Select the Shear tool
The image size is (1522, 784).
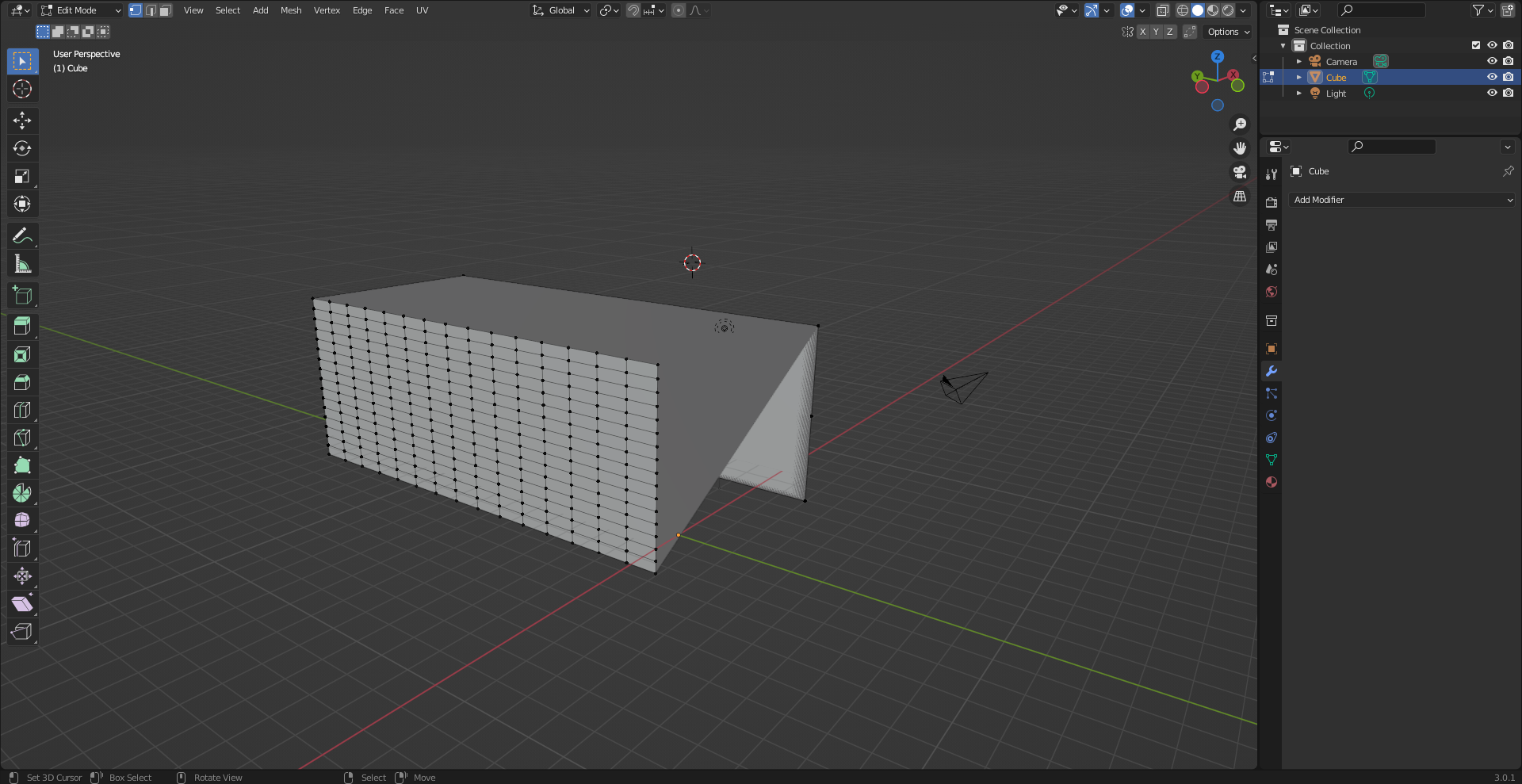[22, 604]
